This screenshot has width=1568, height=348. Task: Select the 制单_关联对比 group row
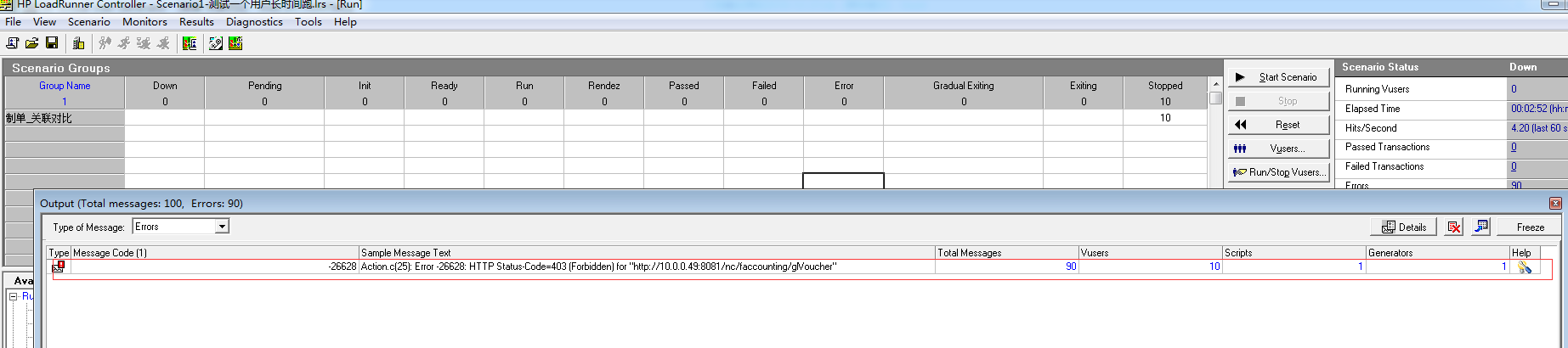point(606,118)
